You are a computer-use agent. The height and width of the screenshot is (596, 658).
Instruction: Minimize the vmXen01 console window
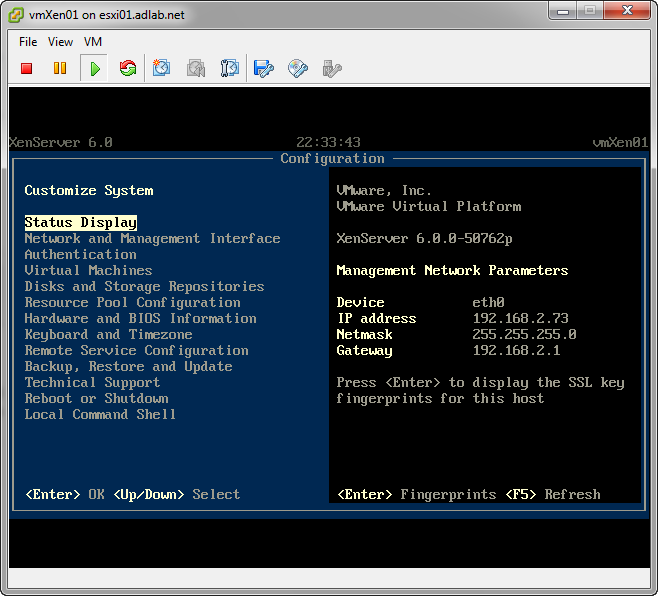click(563, 11)
